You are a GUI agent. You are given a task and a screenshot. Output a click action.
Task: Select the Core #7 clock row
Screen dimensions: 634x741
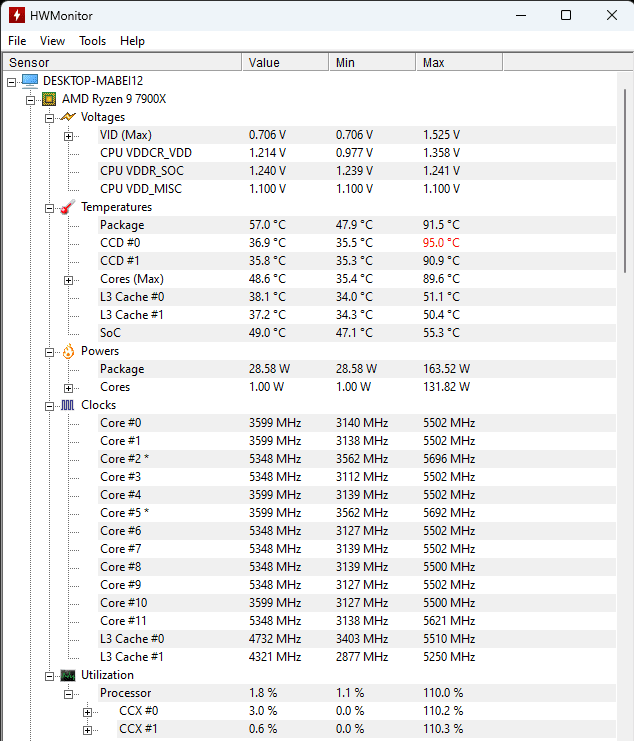tap(357, 549)
